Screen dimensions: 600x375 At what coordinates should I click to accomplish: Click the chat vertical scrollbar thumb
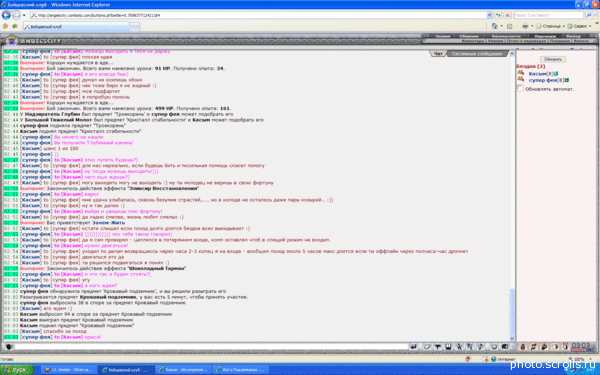[512, 312]
